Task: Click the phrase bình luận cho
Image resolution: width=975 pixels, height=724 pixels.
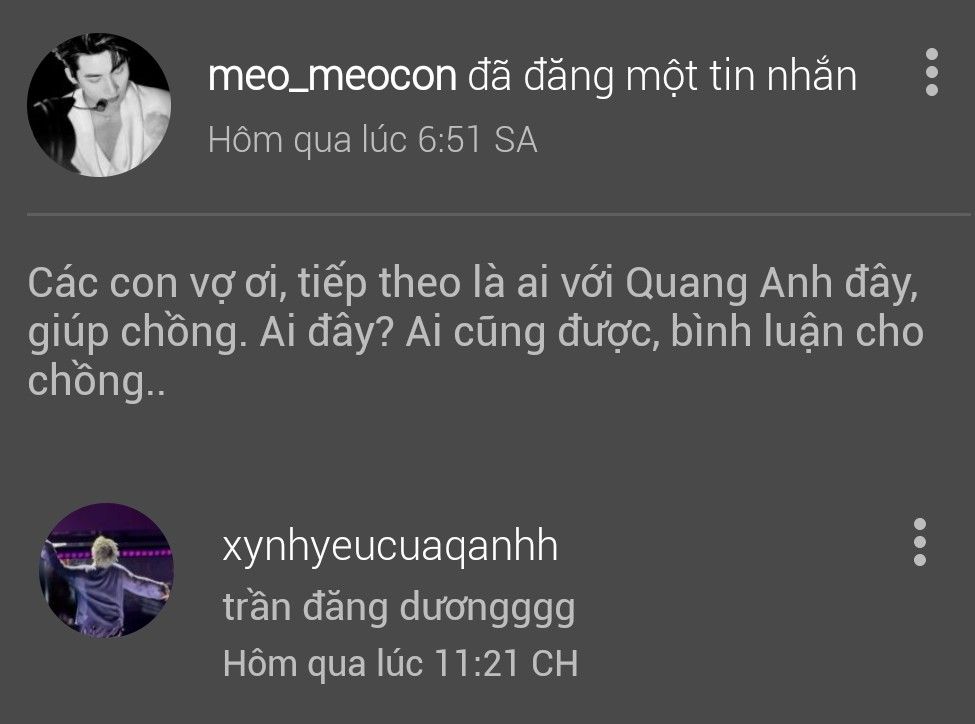Action: coord(797,332)
